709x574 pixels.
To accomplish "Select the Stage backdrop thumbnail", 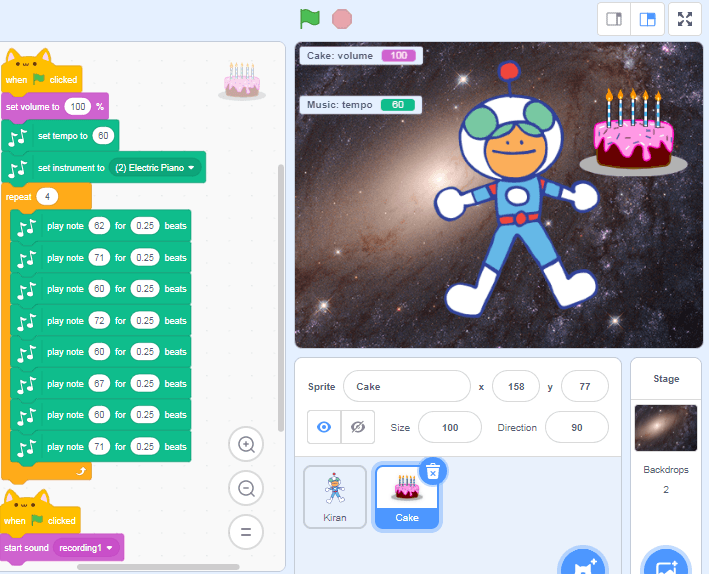I will 666,428.
